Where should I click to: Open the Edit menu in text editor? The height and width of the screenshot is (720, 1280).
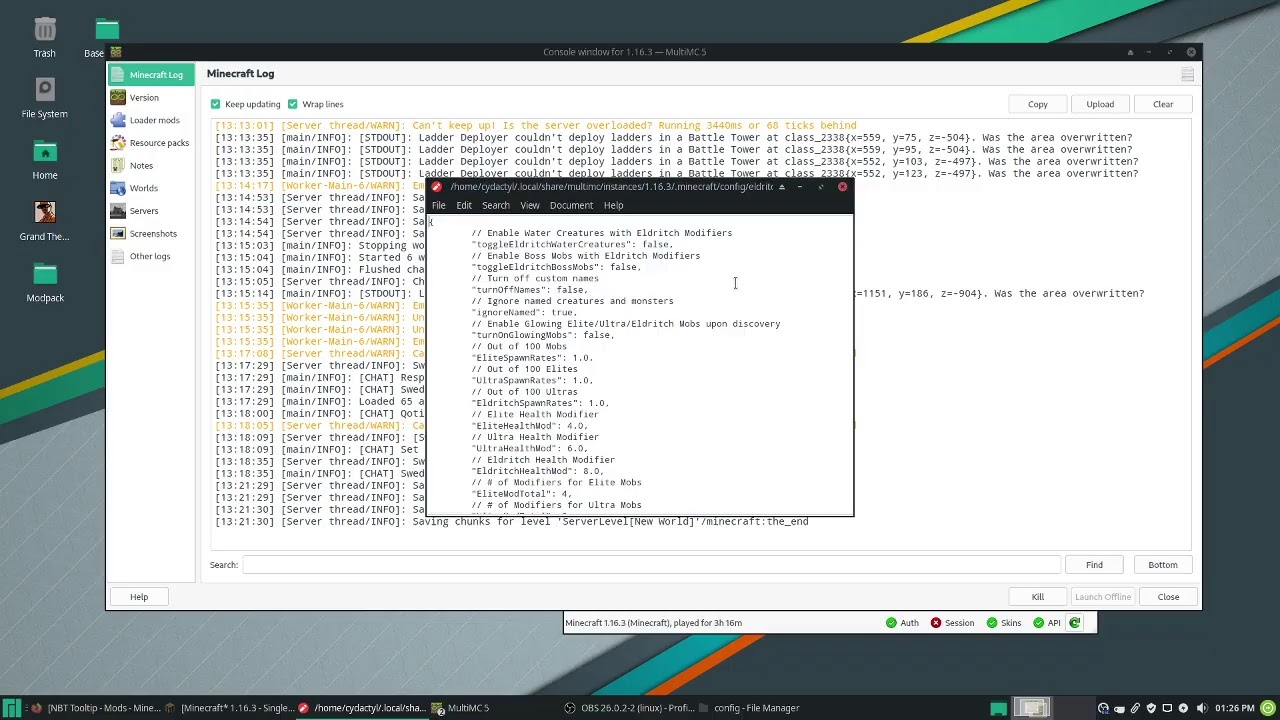click(464, 205)
